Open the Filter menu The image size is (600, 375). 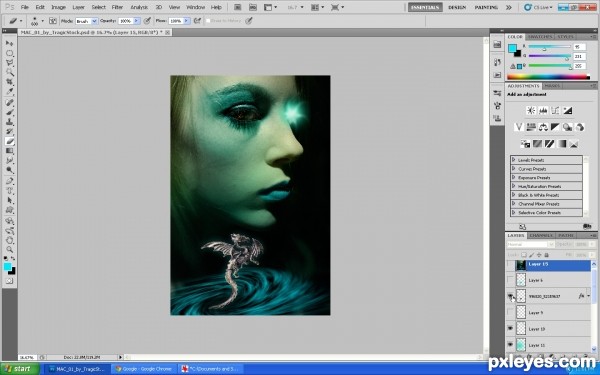tap(117, 7)
